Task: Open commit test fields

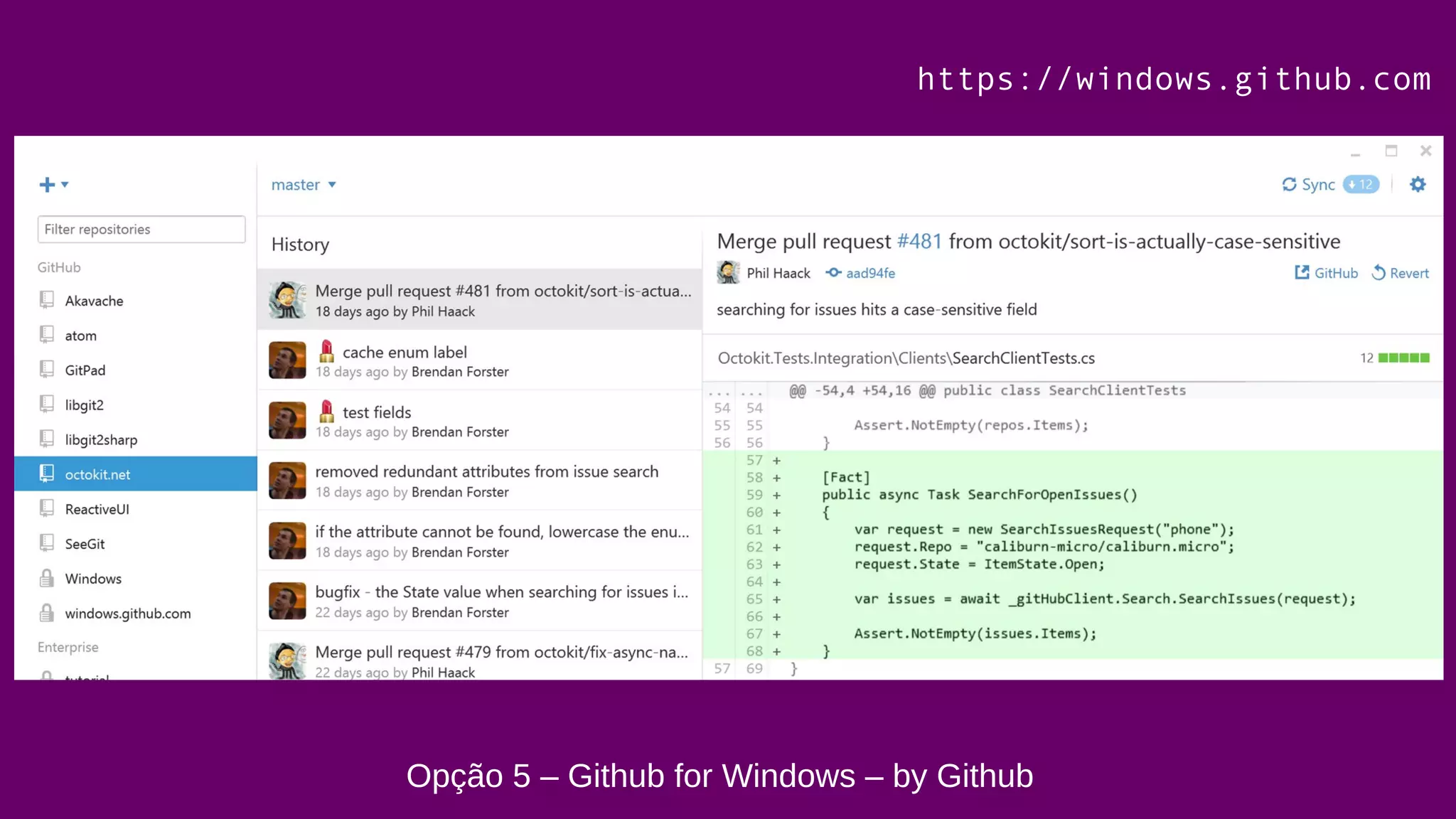Action: point(480,420)
